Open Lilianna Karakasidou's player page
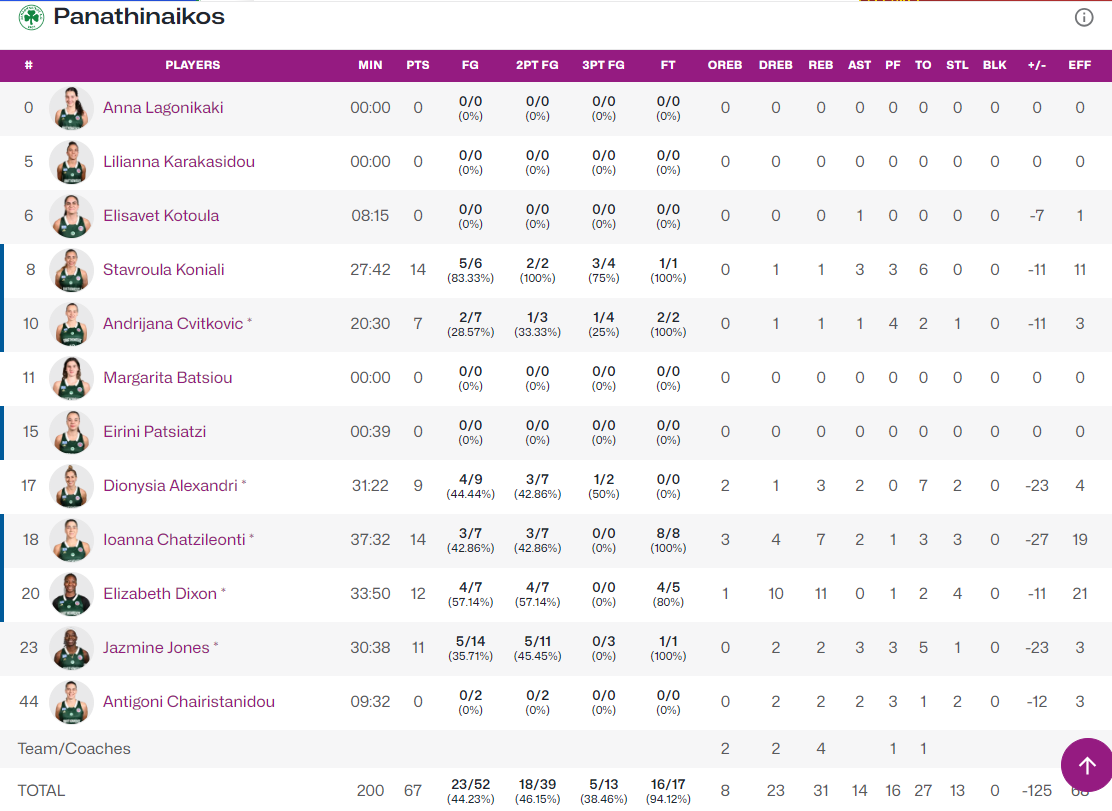Viewport: 1112px width, 811px height. coord(179,162)
